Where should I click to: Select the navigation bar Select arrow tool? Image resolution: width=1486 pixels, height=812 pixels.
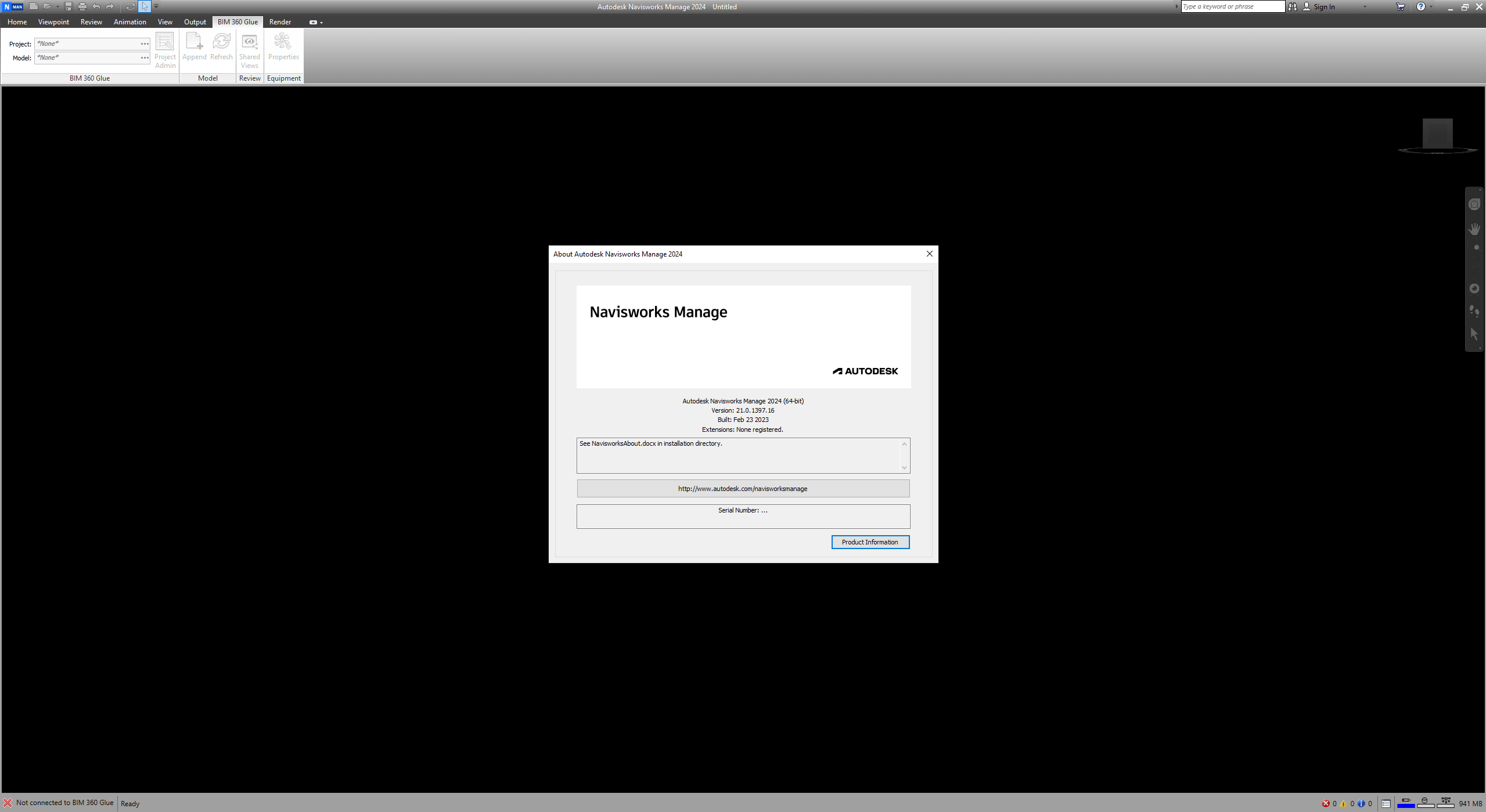coord(1474,334)
